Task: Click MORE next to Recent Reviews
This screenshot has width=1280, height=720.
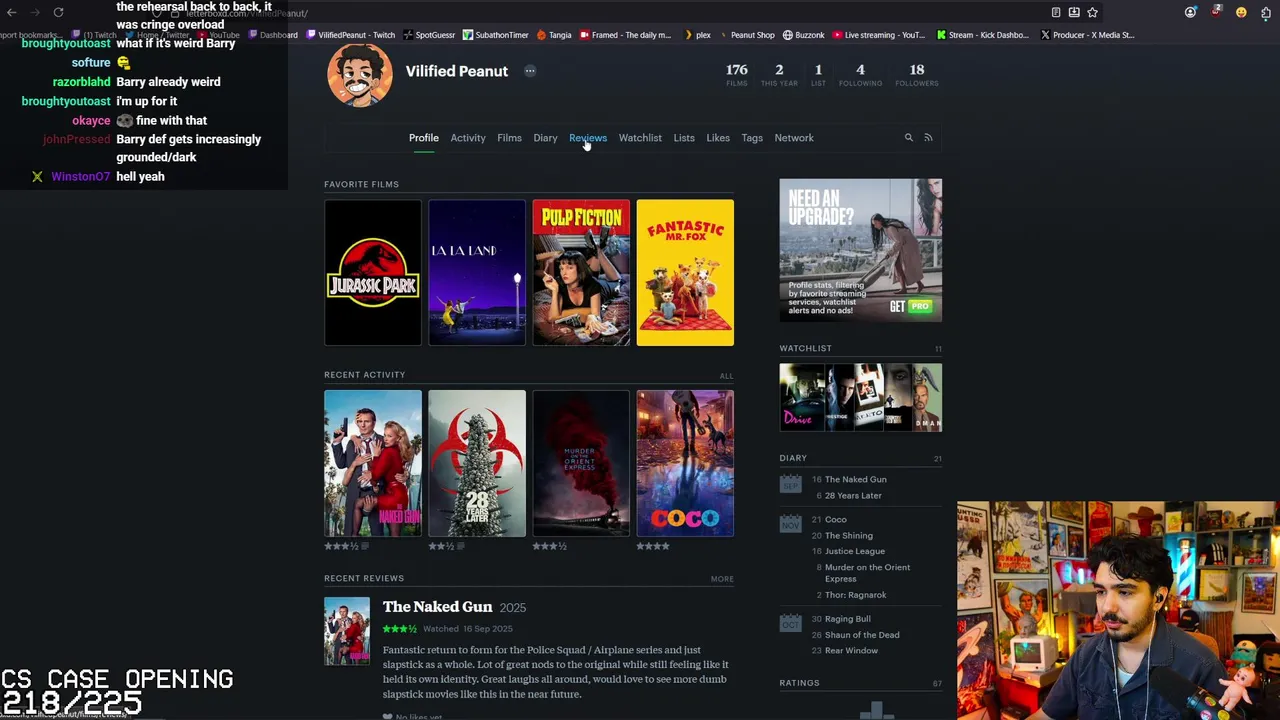Action: 722,579
